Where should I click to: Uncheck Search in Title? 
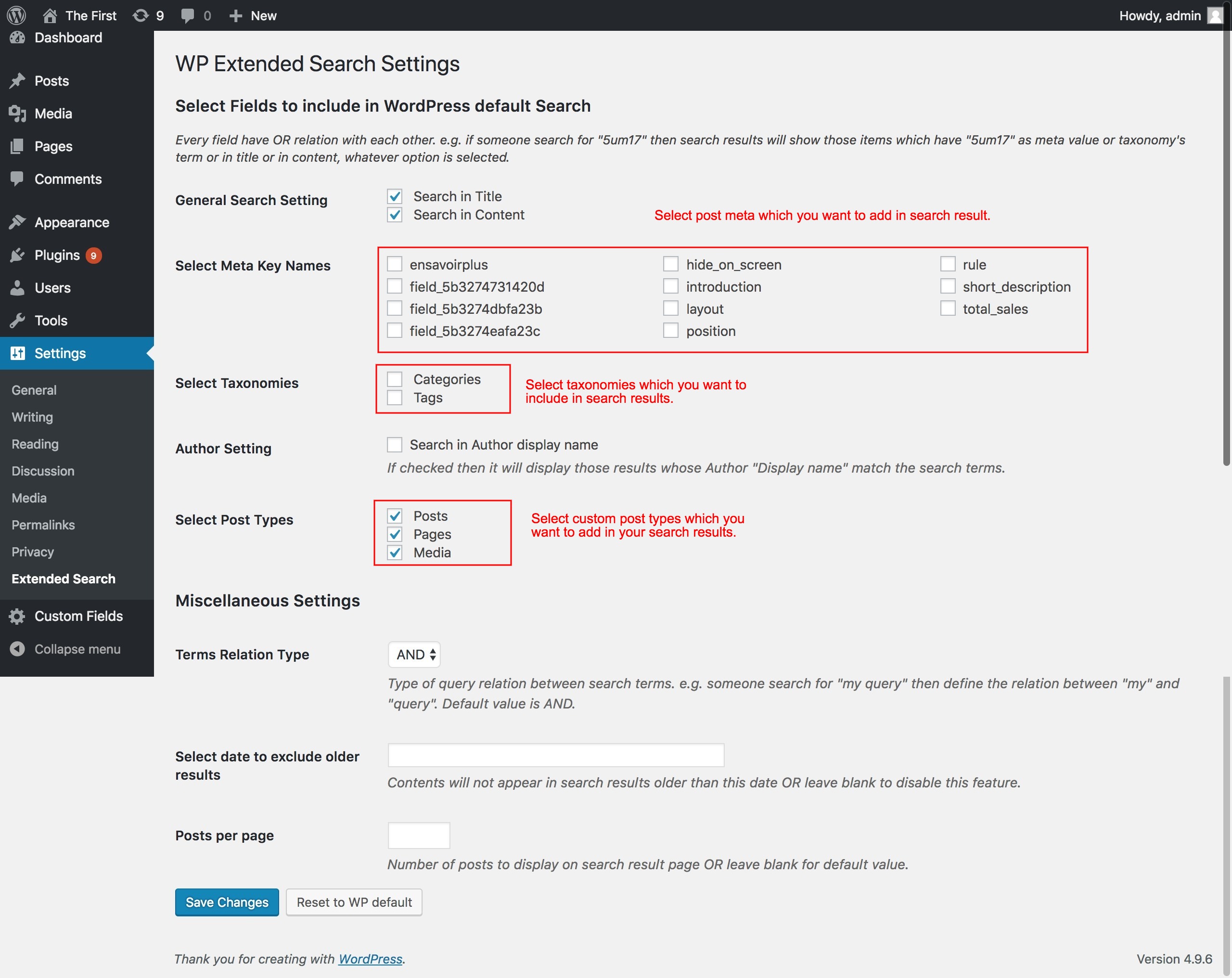pyautogui.click(x=394, y=197)
